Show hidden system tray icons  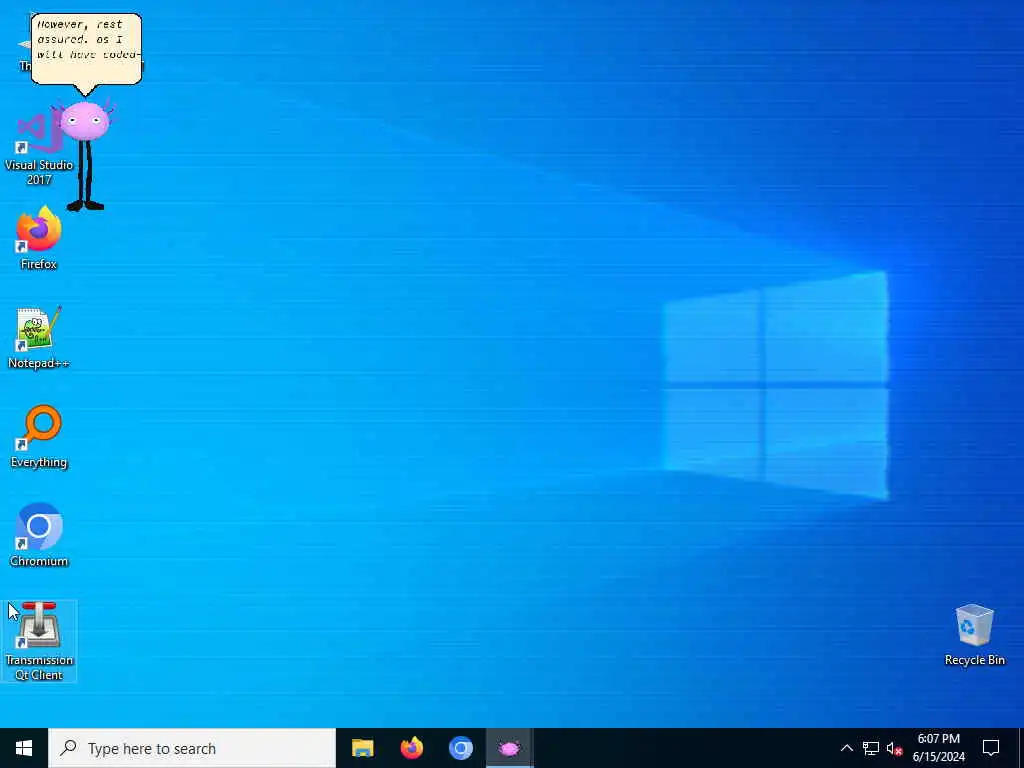point(846,748)
